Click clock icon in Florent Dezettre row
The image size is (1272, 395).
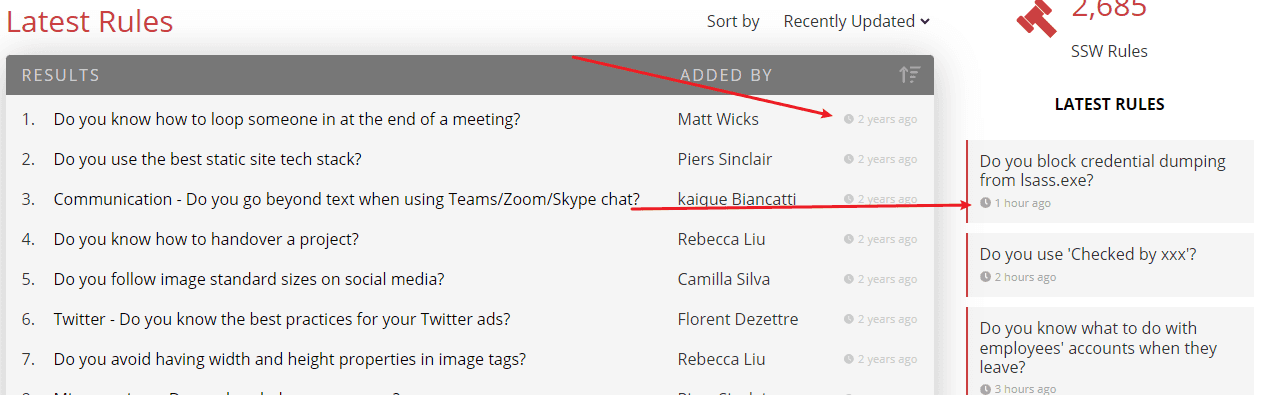pos(849,319)
